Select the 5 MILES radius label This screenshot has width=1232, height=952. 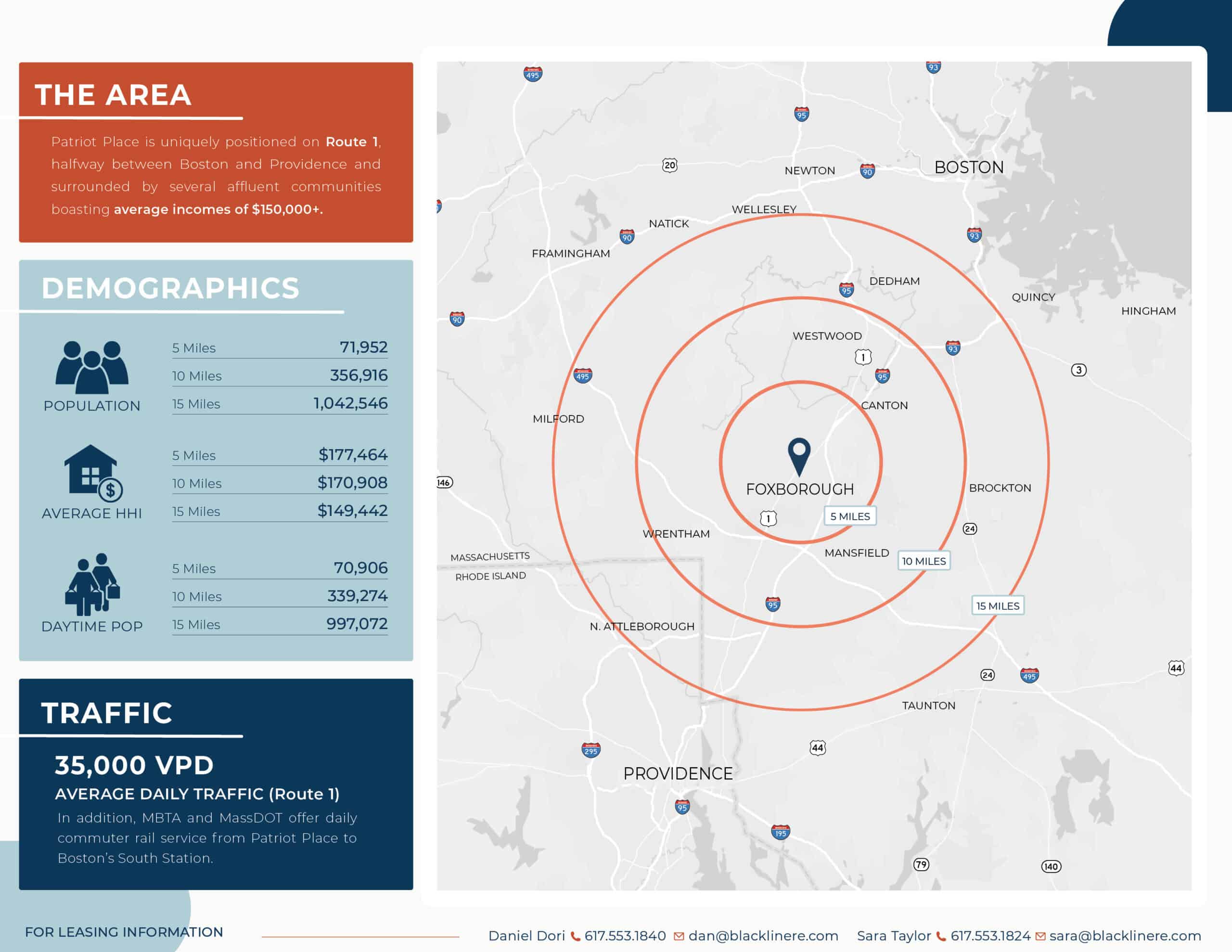849,516
